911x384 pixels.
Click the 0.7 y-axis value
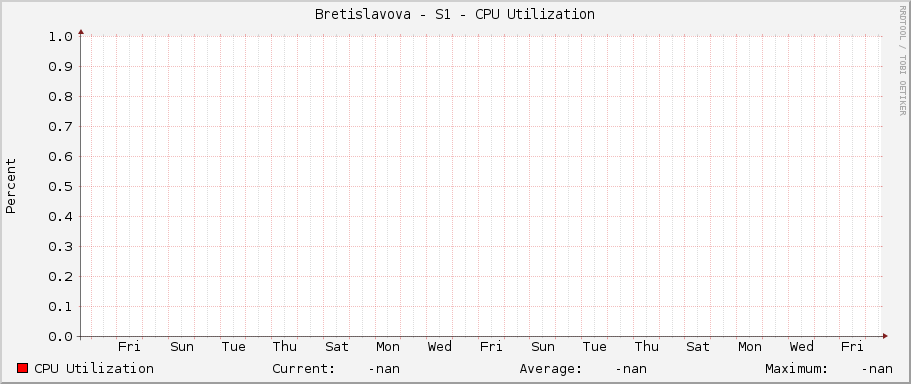click(x=60, y=127)
